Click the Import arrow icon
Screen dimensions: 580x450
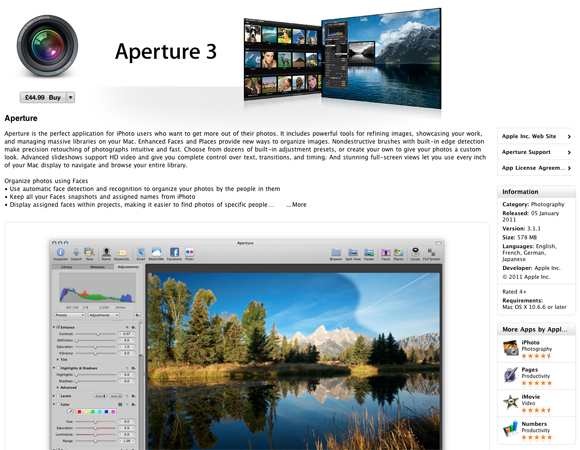coord(76,252)
